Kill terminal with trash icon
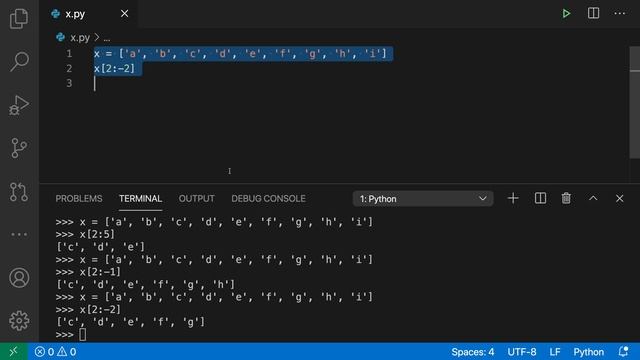The height and width of the screenshot is (360, 640). click(566, 198)
